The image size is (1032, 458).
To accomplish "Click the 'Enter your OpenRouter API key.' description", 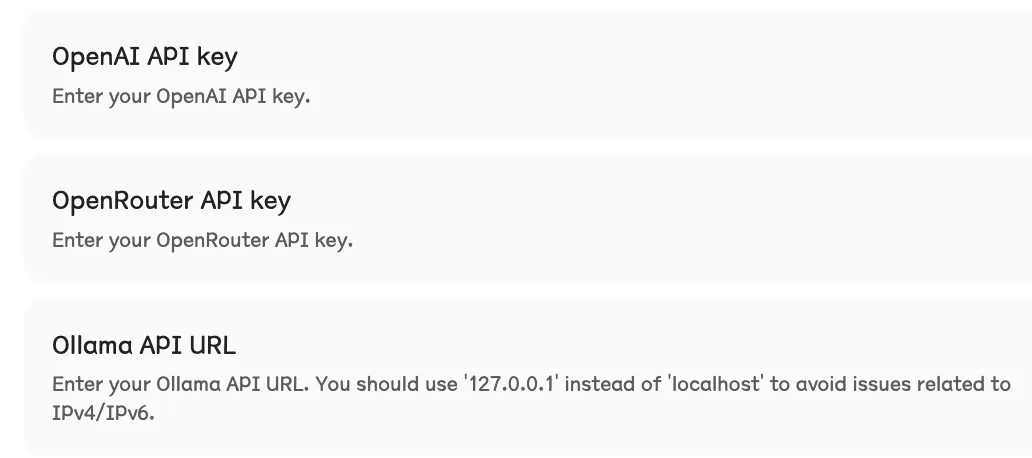I will 202,241.
